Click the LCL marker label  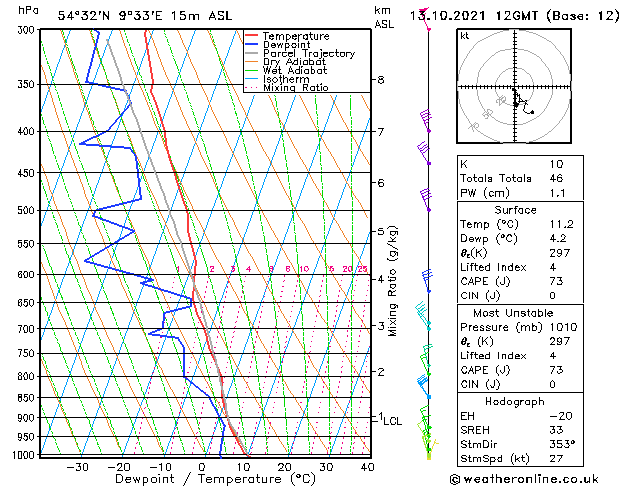coord(392,421)
